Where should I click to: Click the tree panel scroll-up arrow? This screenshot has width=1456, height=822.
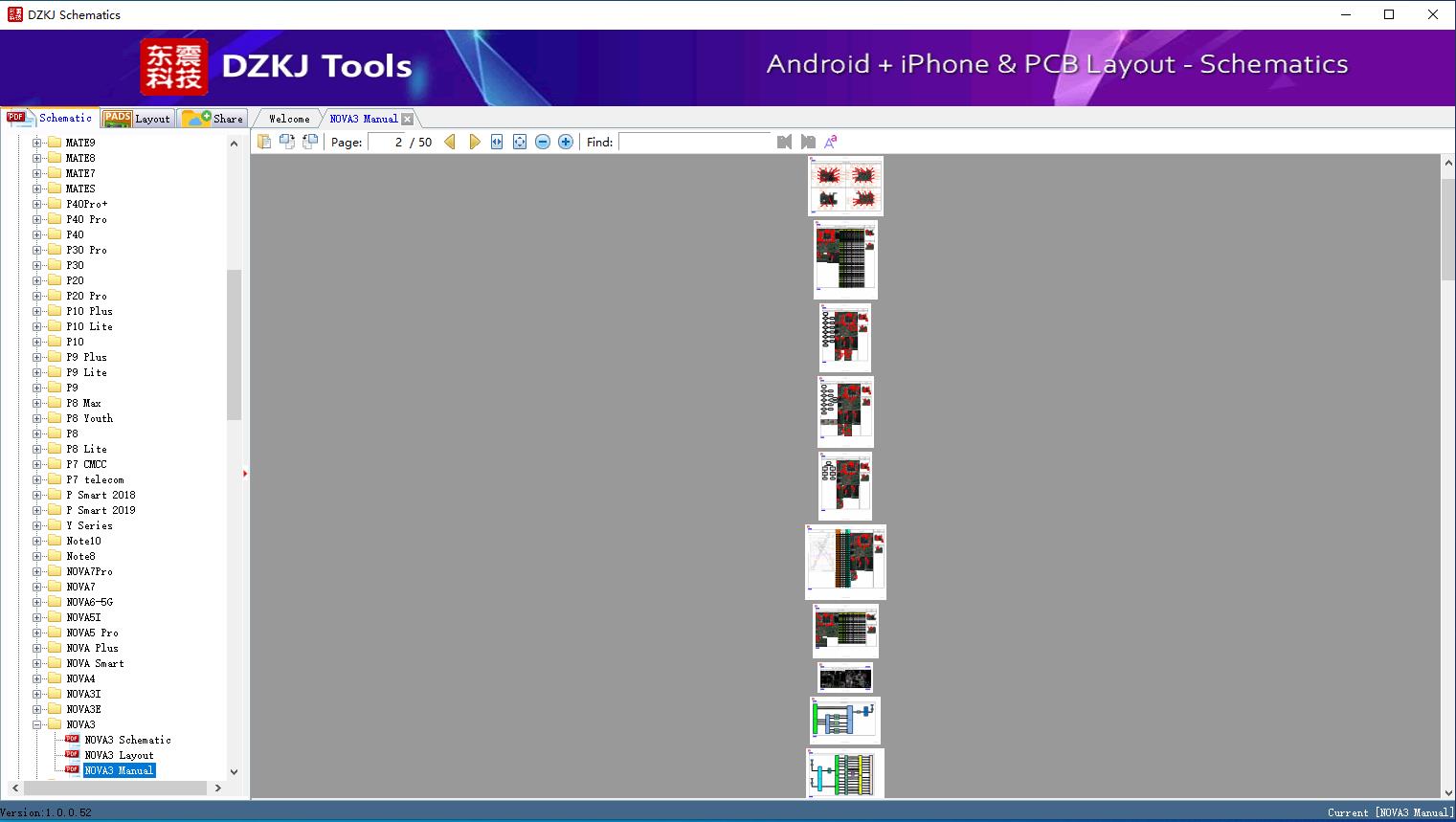tap(234, 144)
